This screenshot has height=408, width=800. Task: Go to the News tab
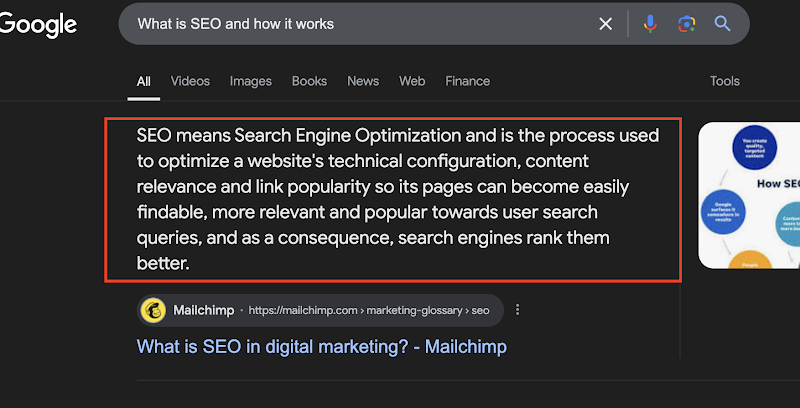[x=363, y=81]
